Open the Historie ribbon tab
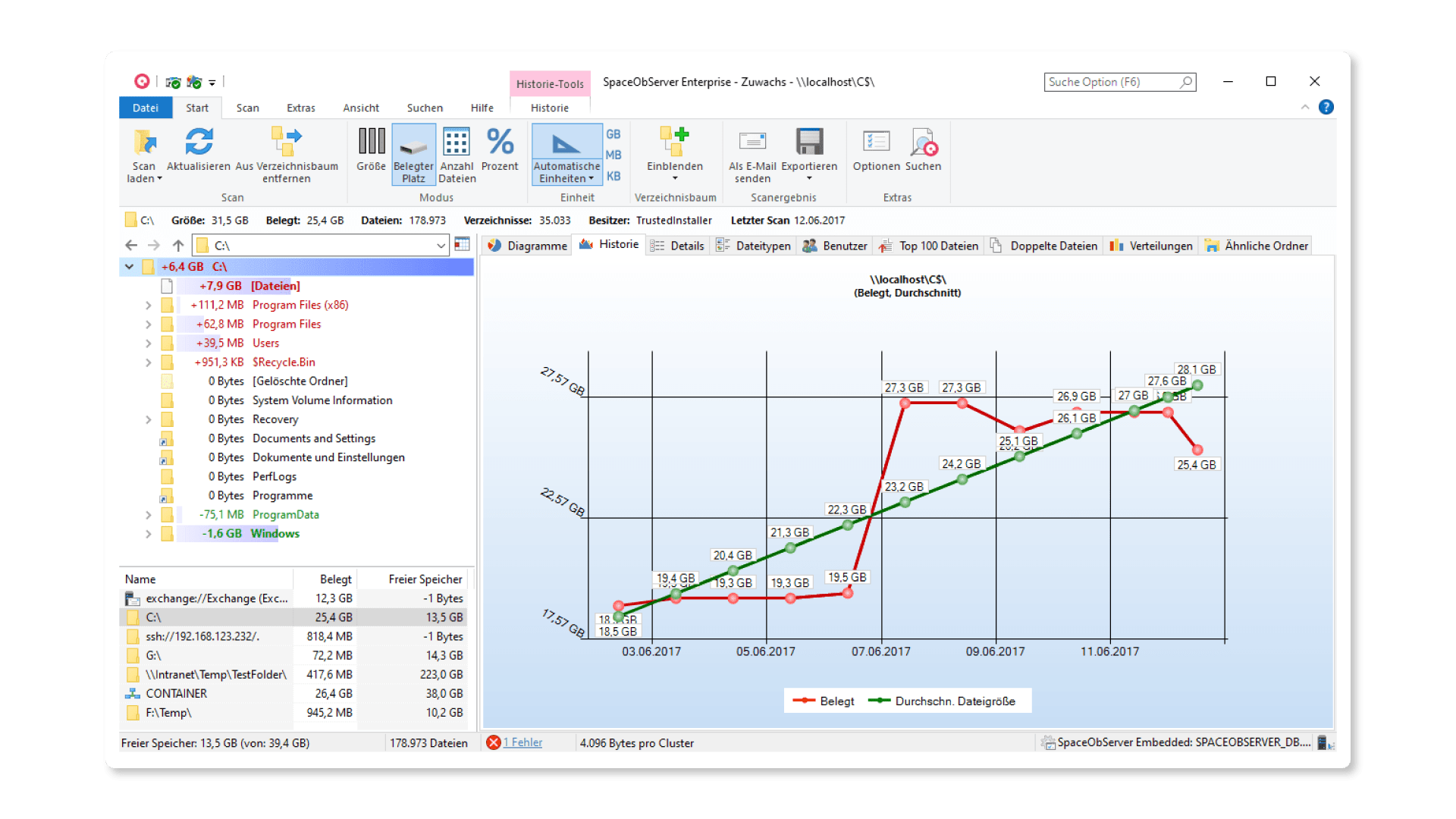1456x819 pixels. (550, 108)
